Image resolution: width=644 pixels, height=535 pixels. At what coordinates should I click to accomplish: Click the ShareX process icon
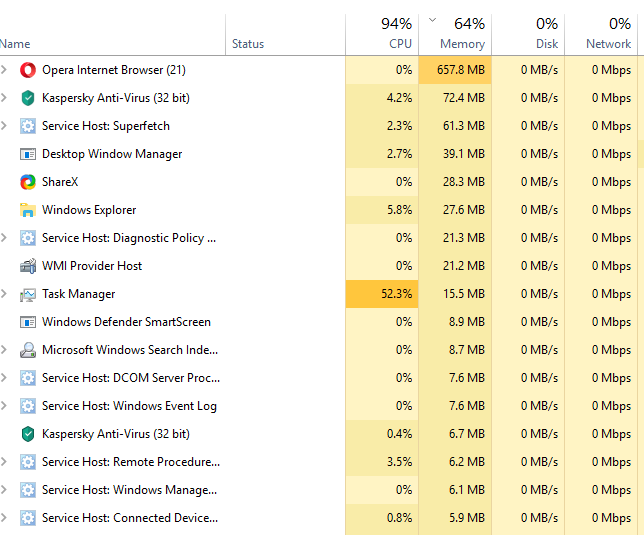pyautogui.click(x=28, y=182)
